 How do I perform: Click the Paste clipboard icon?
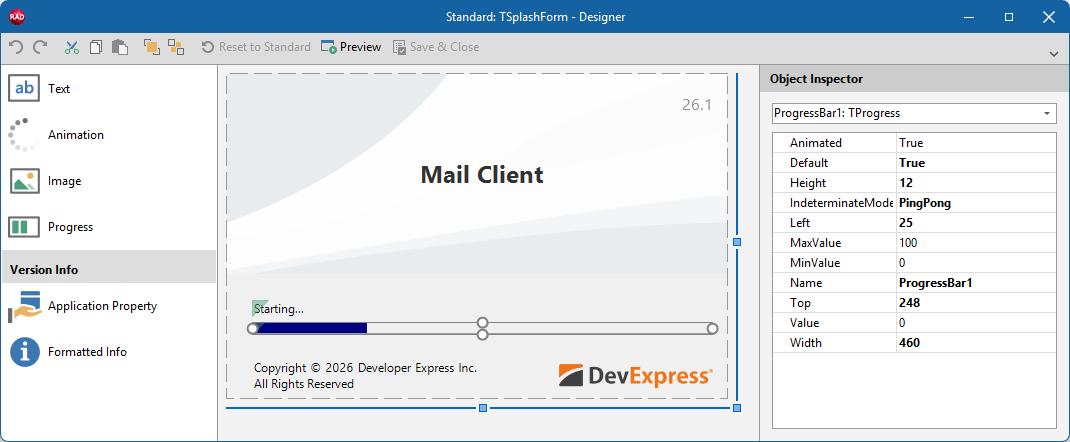[x=119, y=47]
